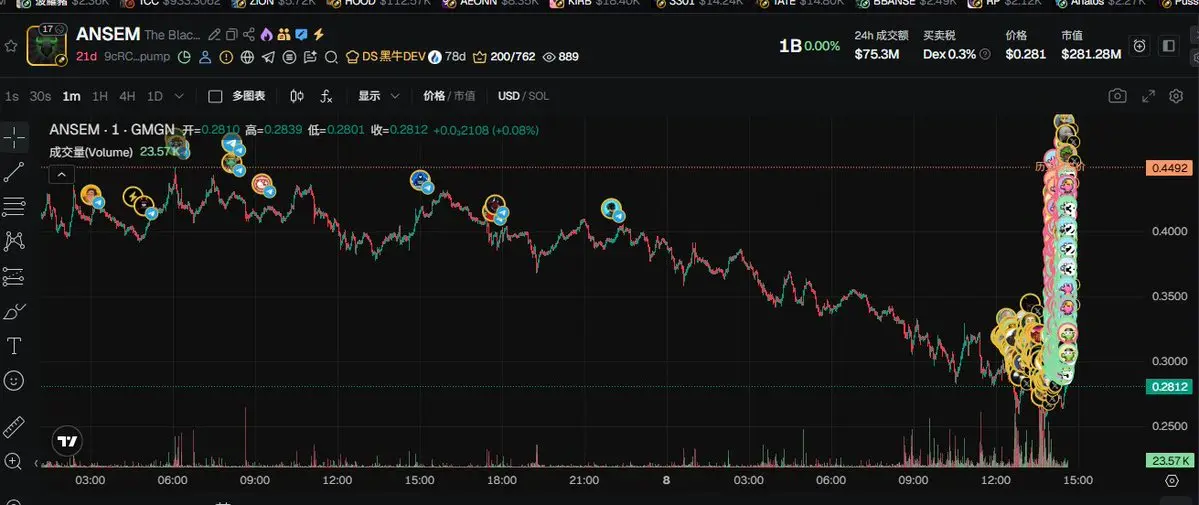Select the brush drawing tool
This screenshot has width=1199, height=505.
15,311
